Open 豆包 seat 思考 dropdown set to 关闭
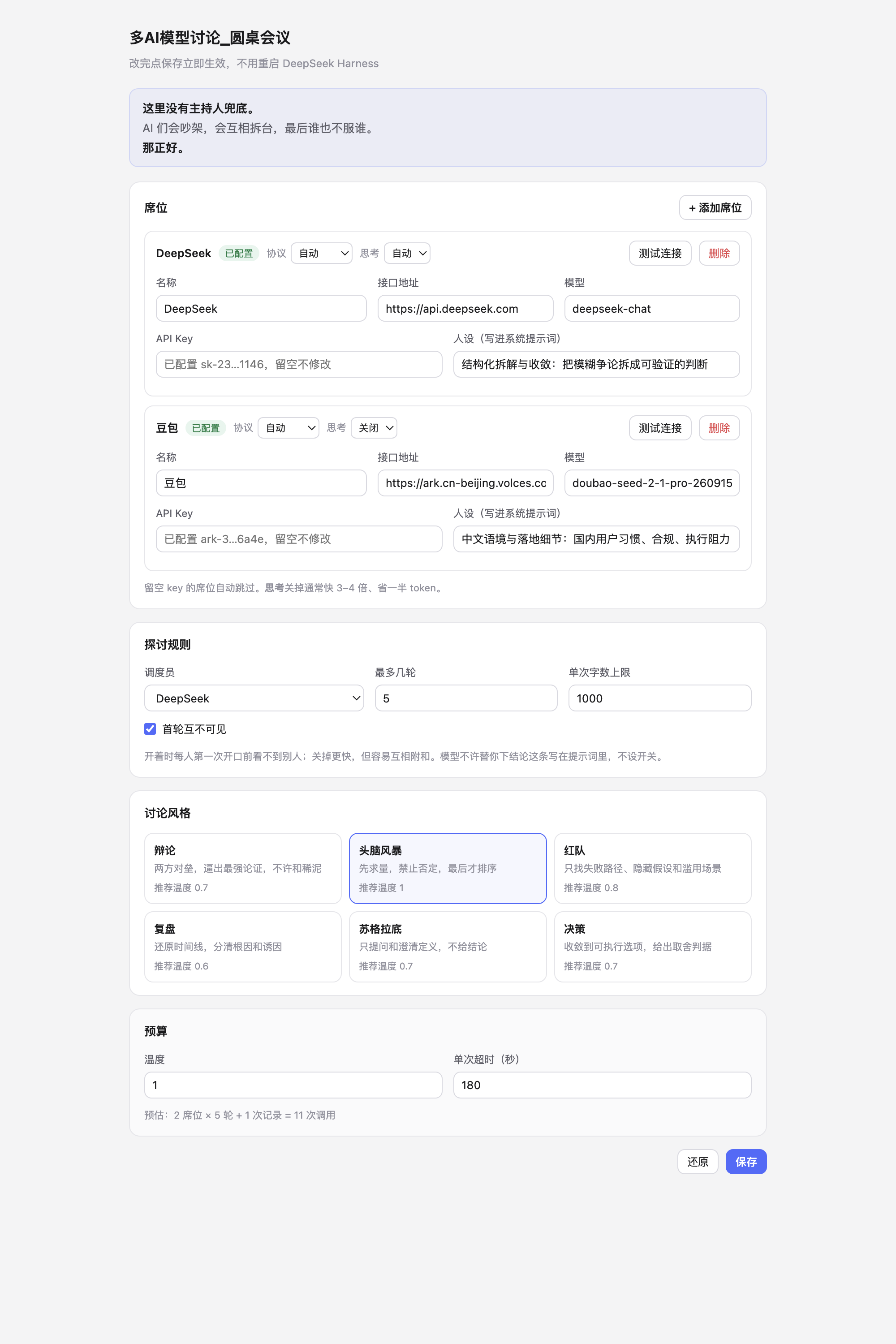 (x=374, y=428)
